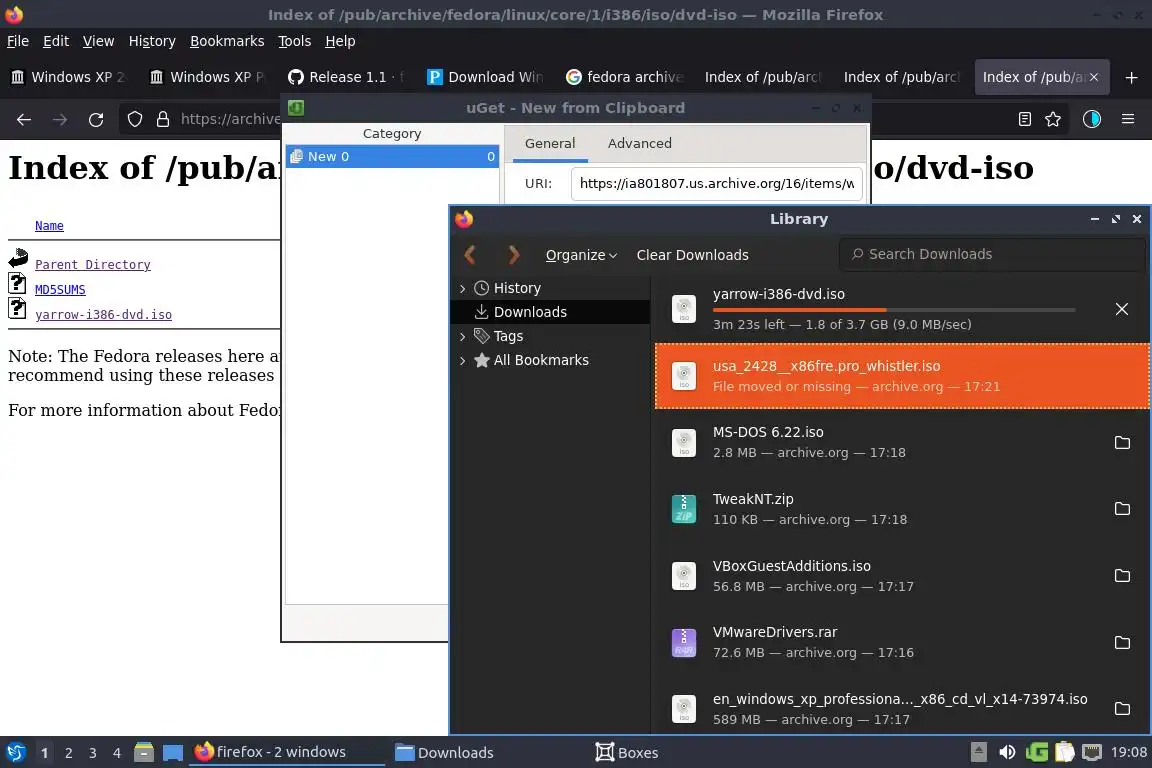
Task: Click the Firefox address bar
Action: click(x=229, y=119)
